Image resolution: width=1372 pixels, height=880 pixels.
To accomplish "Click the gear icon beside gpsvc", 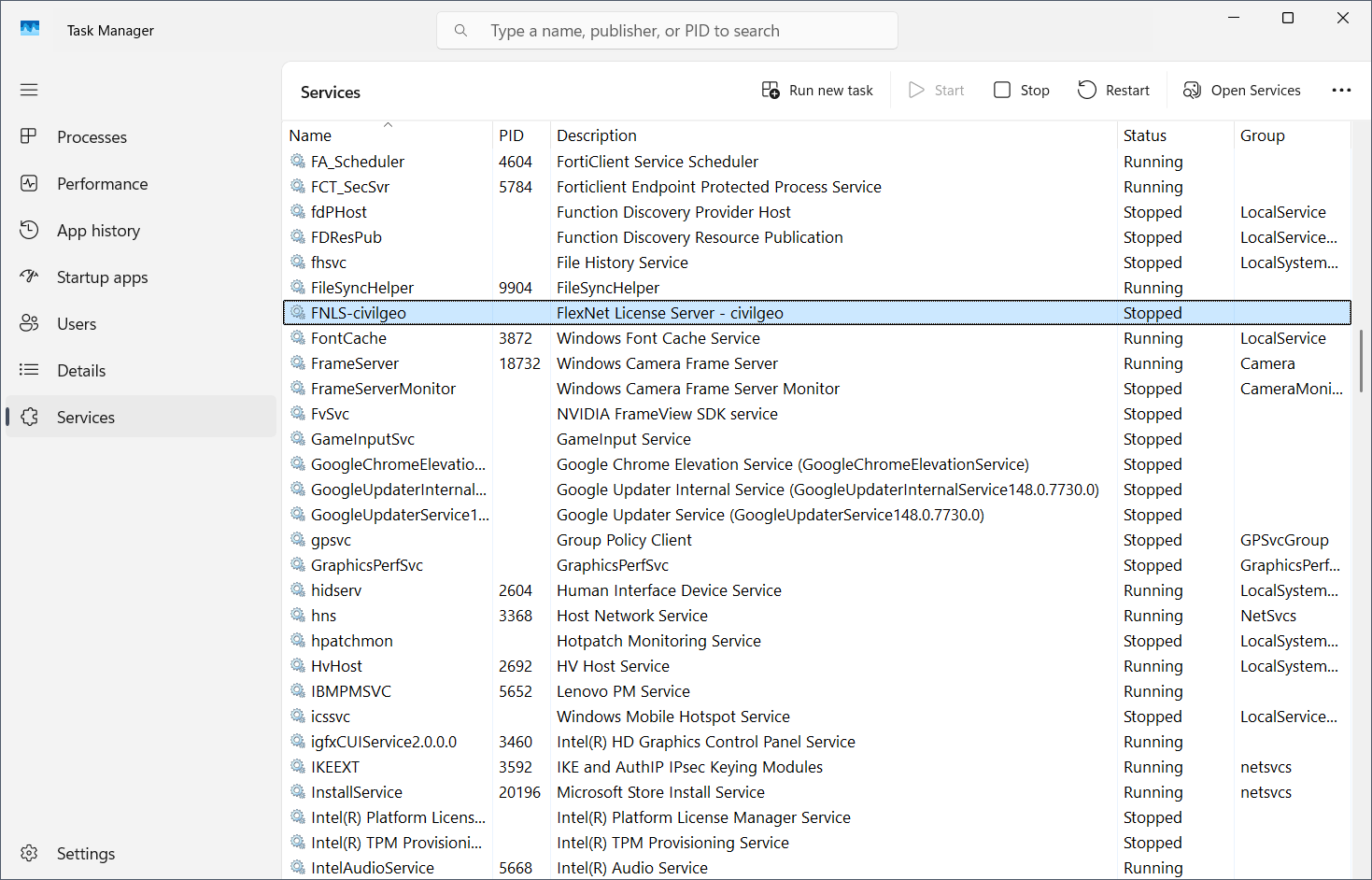I will point(298,539).
